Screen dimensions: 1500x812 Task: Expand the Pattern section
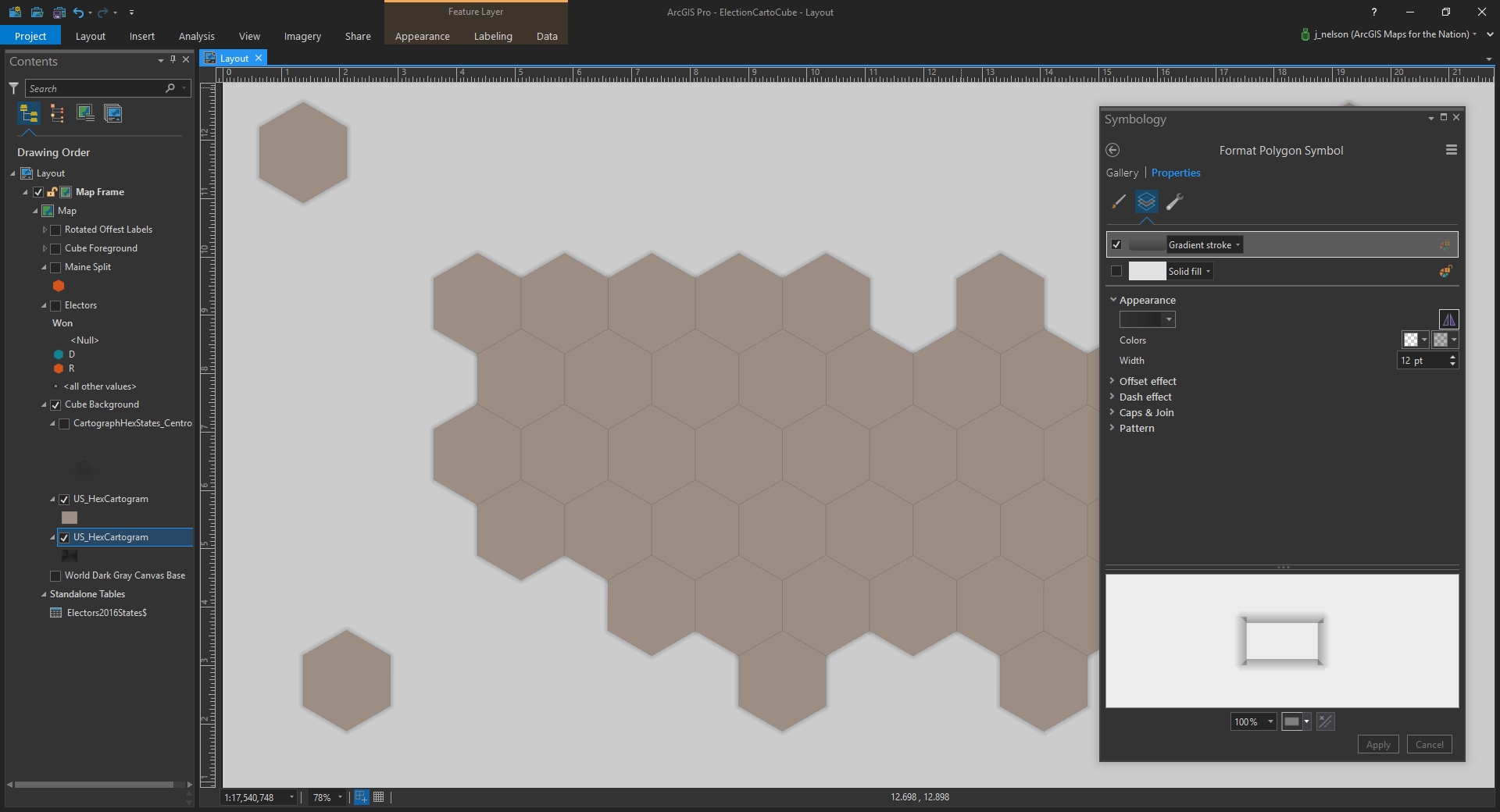(1112, 428)
